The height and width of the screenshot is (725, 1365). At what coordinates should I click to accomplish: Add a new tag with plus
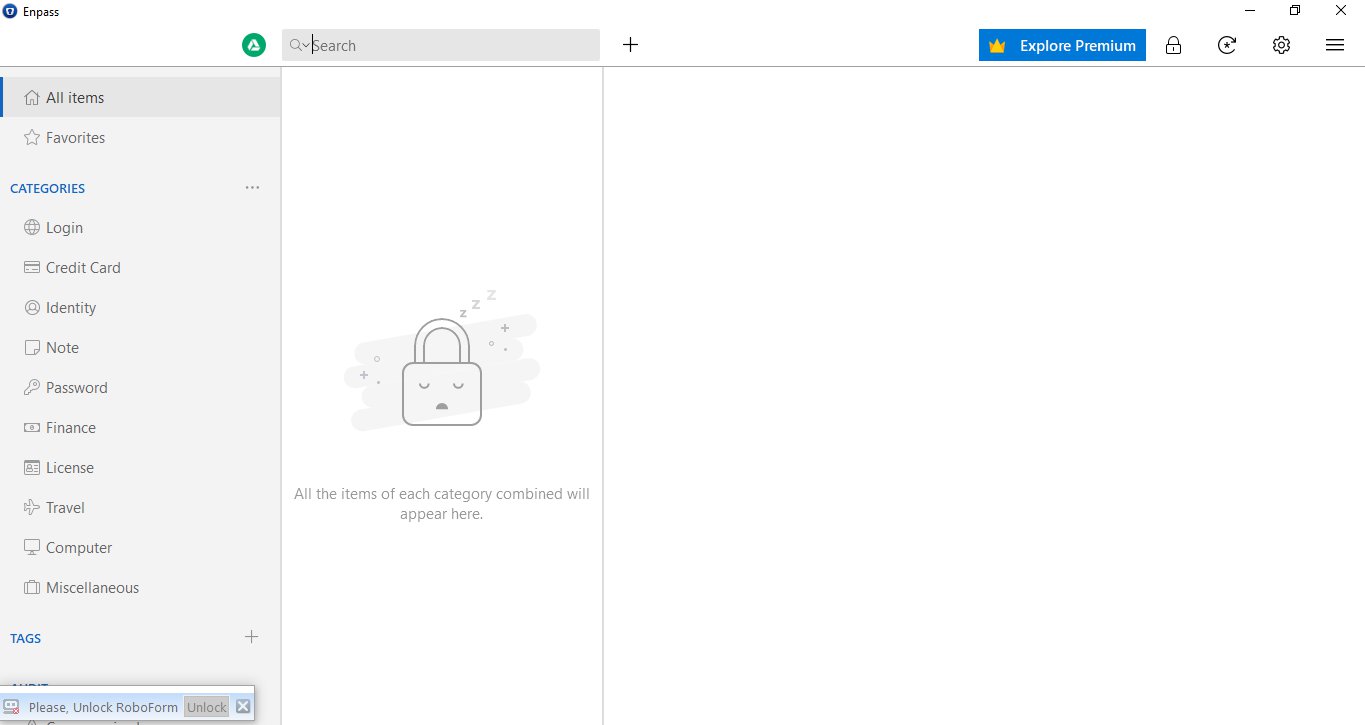252,637
